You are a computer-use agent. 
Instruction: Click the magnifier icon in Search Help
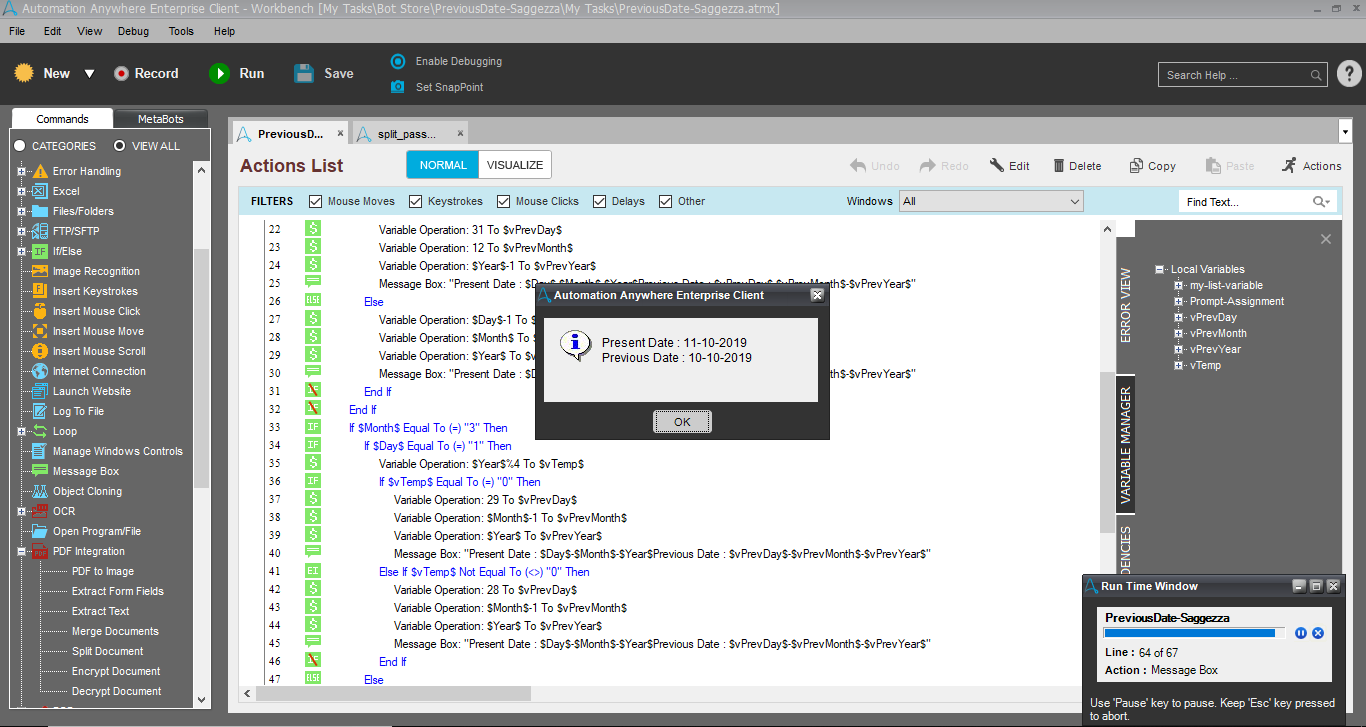tap(1317, 75)
